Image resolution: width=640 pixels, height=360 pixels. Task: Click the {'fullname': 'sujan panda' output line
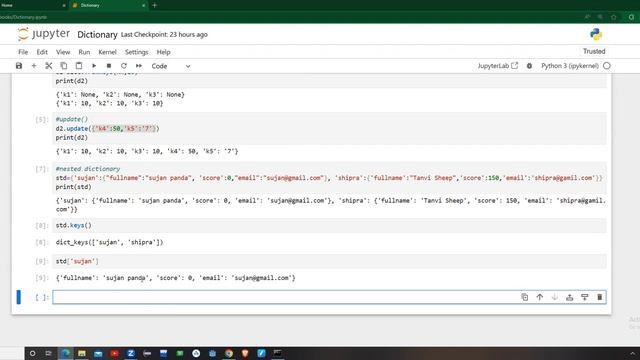[176, 278]
